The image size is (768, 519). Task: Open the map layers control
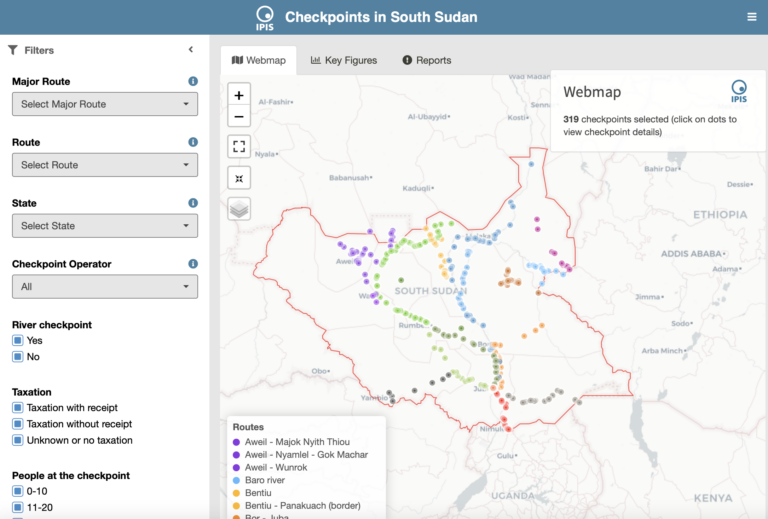[239, 209]
